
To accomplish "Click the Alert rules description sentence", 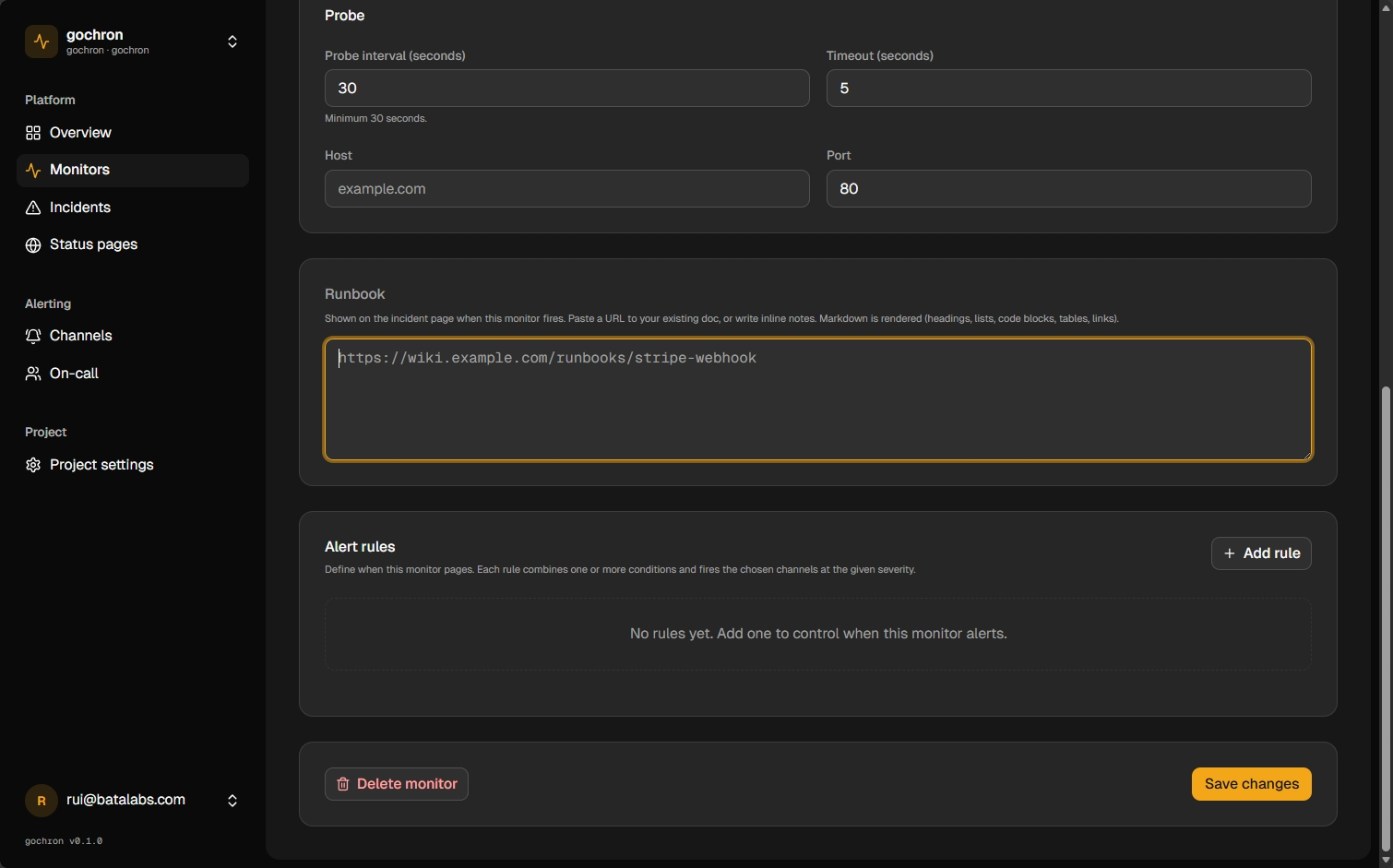I will [x=620, y=570].
